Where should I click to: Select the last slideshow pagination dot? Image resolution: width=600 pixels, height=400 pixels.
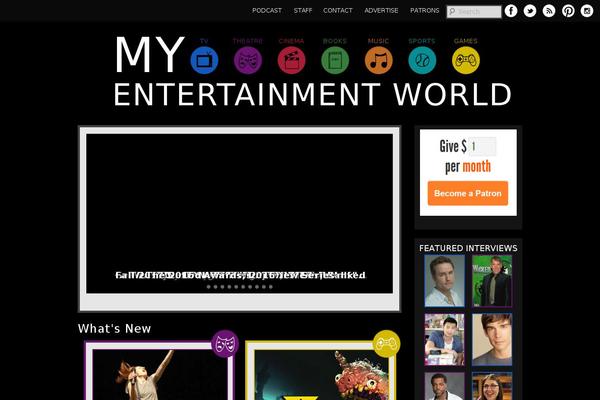271,287
